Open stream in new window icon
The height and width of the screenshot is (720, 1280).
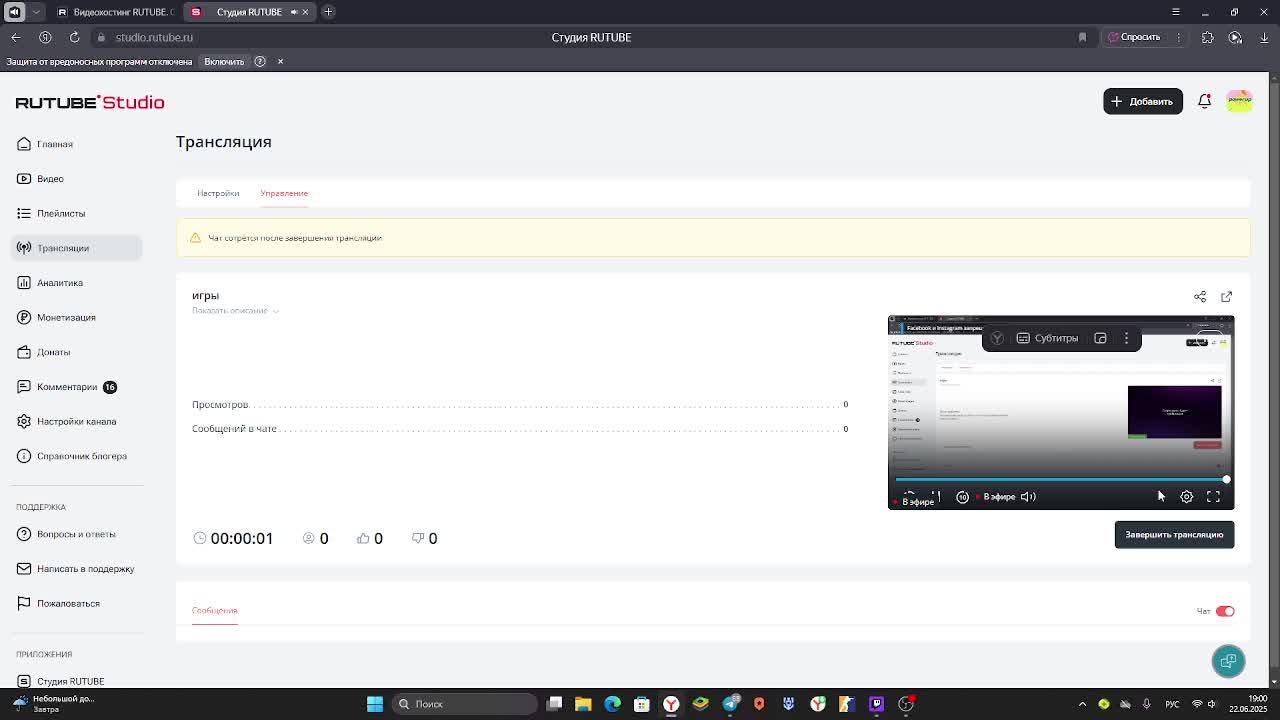[1226, 297]
